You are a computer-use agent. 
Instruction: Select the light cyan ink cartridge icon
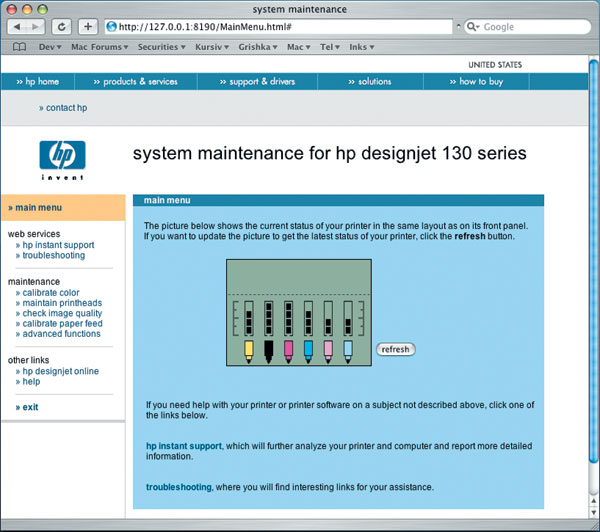click(348, 352)
